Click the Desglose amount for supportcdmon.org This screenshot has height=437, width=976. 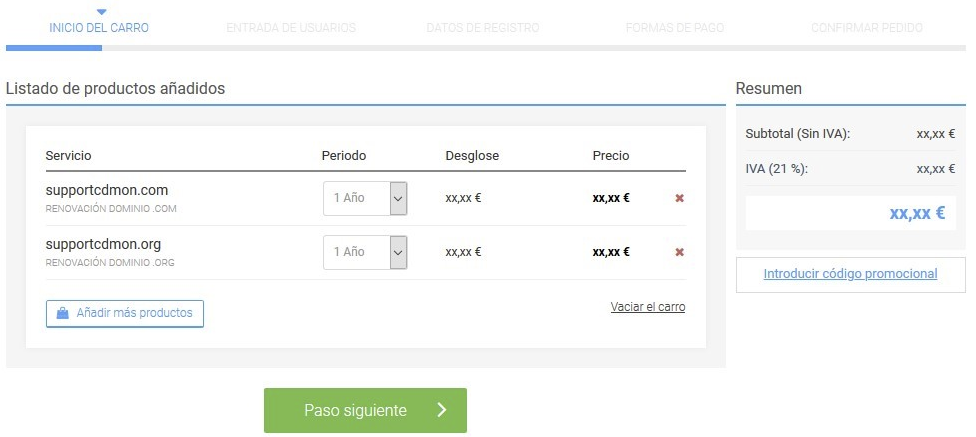[x=463, y=252]
